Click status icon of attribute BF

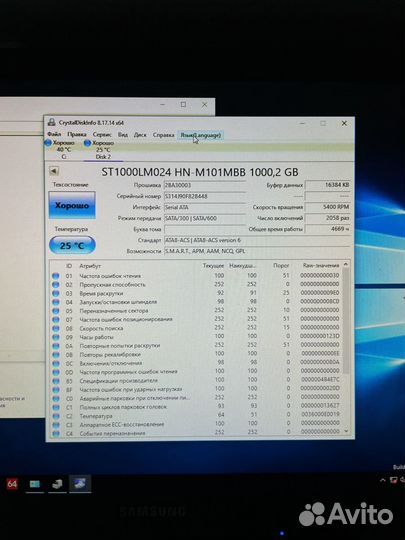(x=55, y=390)
